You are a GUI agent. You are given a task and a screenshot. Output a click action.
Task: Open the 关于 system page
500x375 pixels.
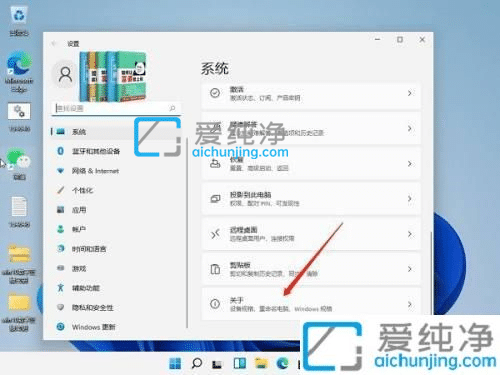(x=311, y=304)
